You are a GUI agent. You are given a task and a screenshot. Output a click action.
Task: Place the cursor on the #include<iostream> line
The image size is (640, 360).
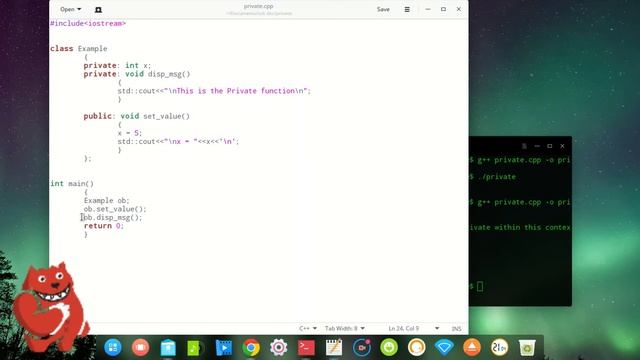(88, 23)
